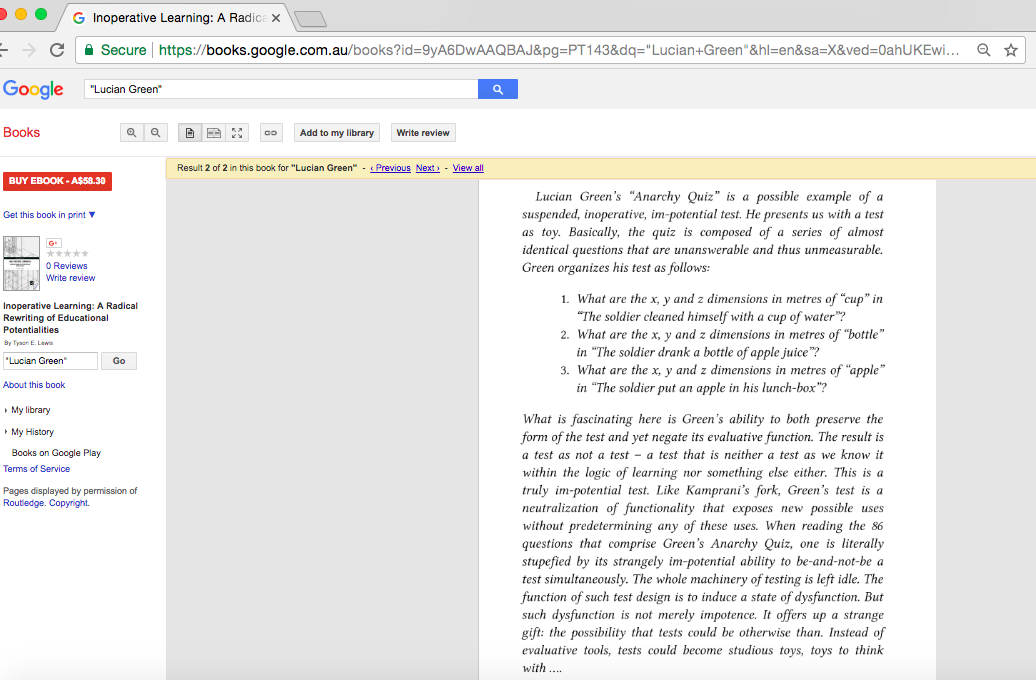The width and height of the screenshot is (1036, 680).
Task: Click the blue Google search button
Action: pyautogui.click(x=498, y=89)
